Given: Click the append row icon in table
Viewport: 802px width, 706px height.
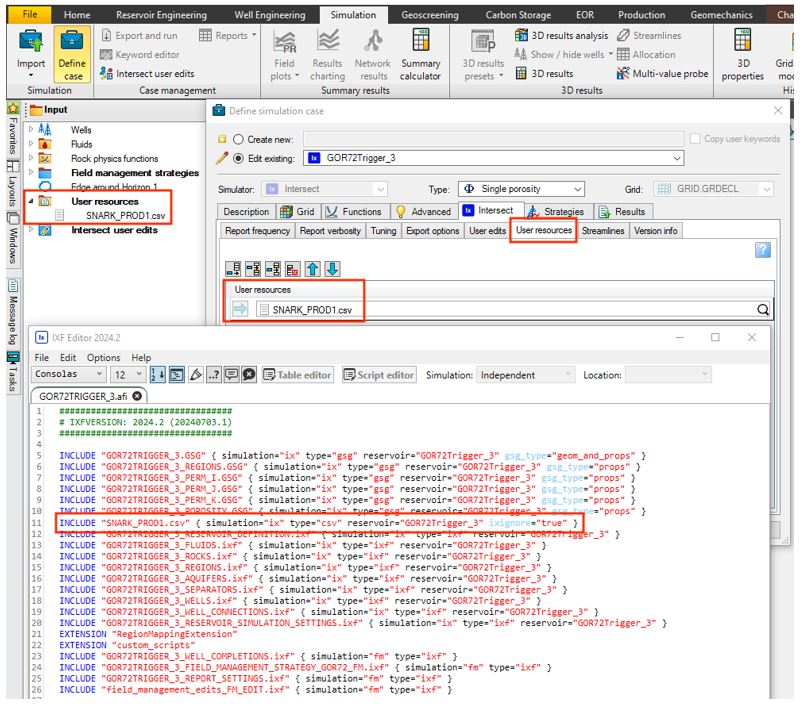Looking at the screenshot, I should coord(233,269).
